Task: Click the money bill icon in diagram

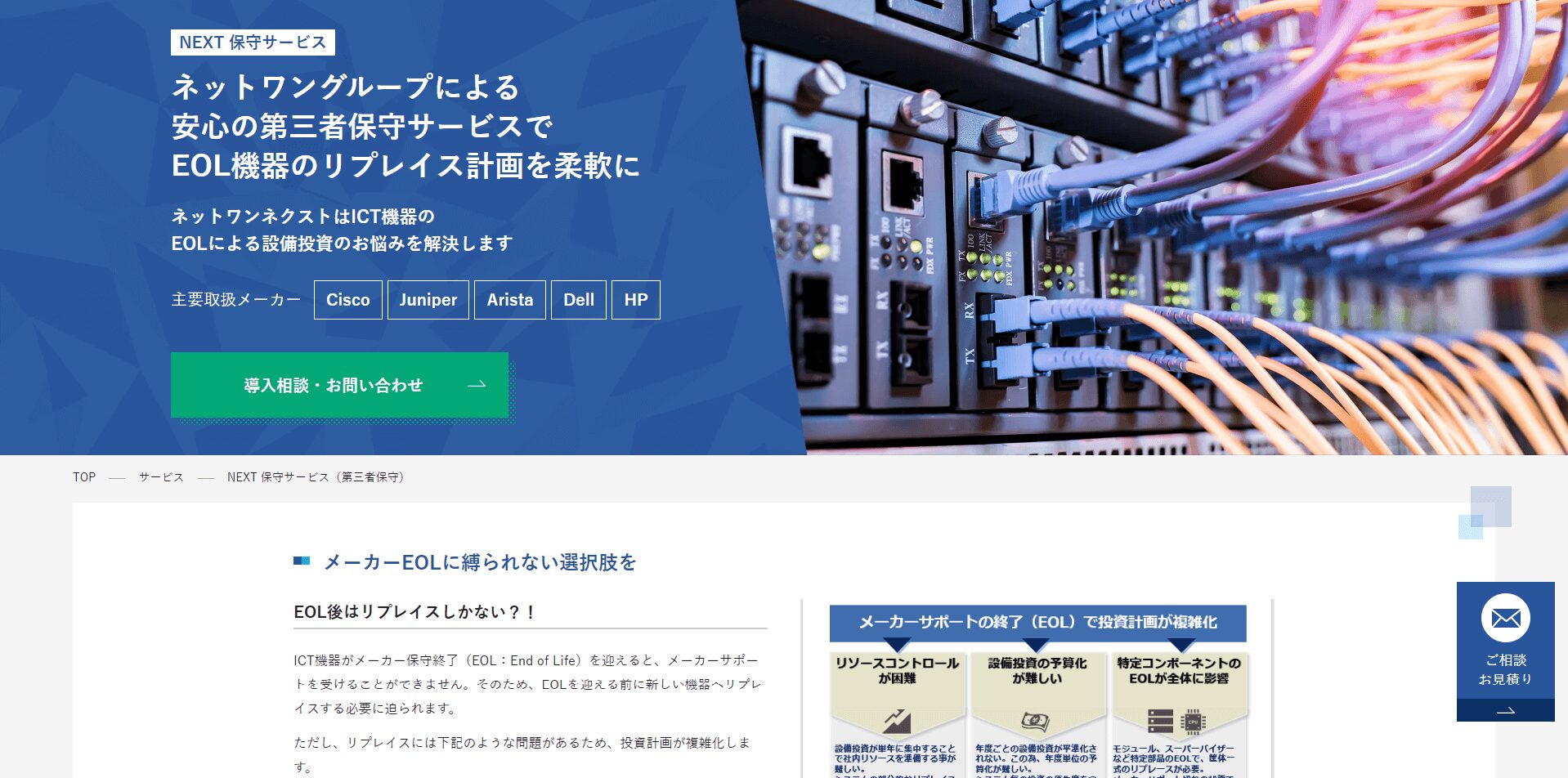Action: [1035, 721]
